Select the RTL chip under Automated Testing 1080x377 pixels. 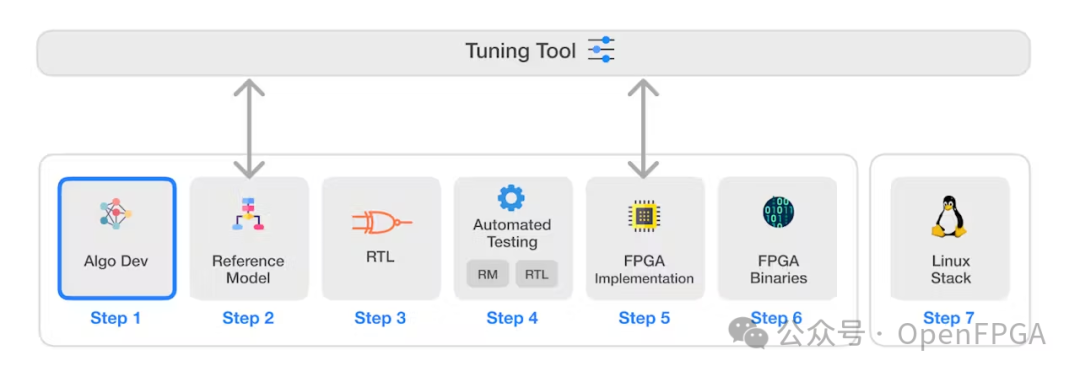coord(537,274)
